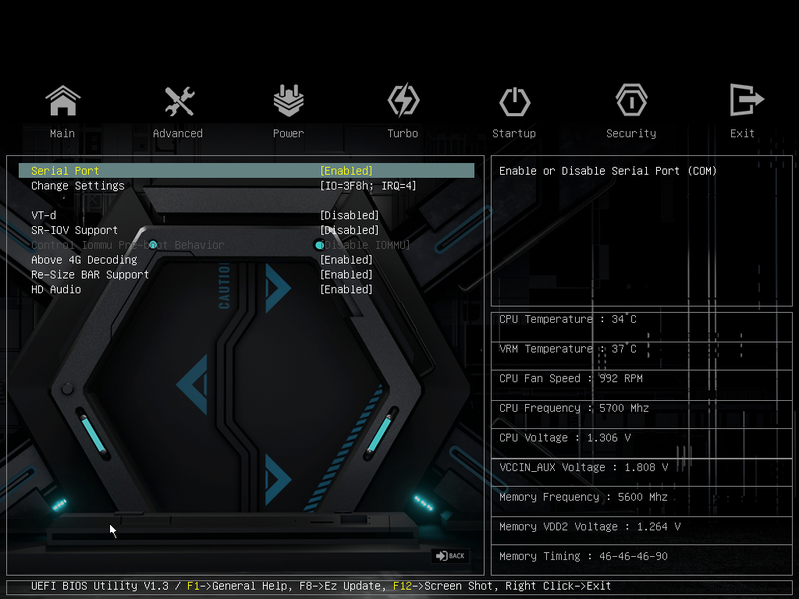Click the Startup power symbol icon
The height and width of the screenshot is (599, 799).
tap(514, 101)
